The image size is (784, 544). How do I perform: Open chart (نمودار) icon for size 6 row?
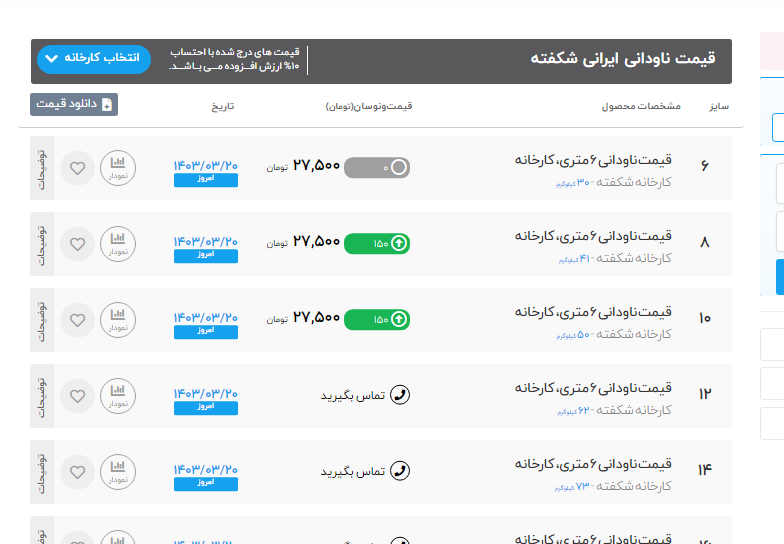tap(118, 167)
